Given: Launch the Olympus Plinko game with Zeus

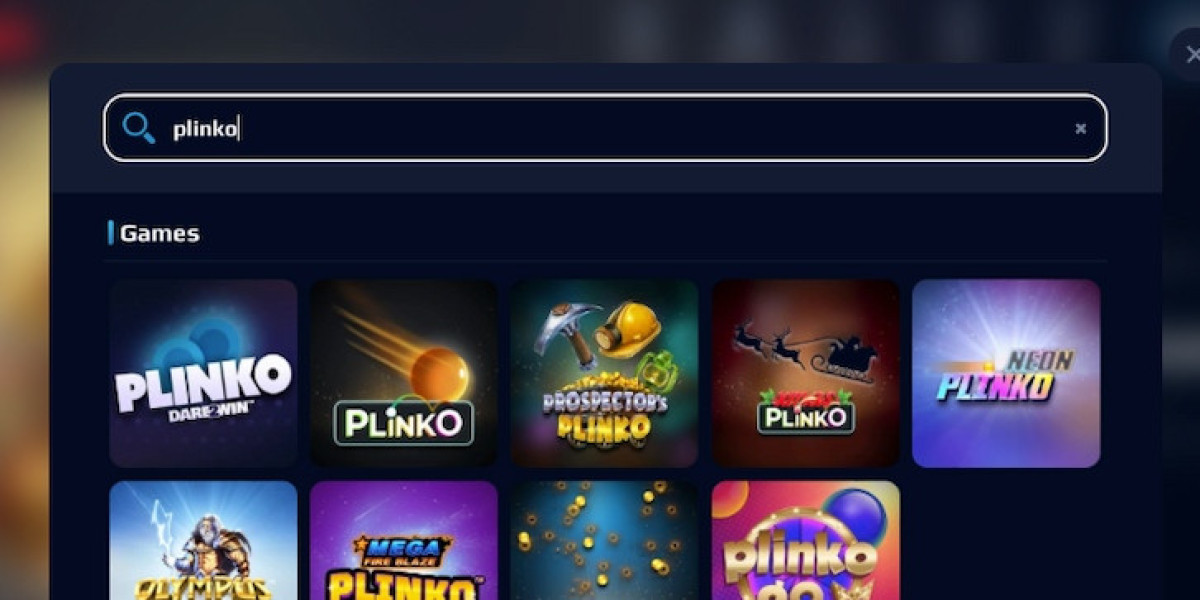Looking at the screenshot, I should [x=203, y=540].
